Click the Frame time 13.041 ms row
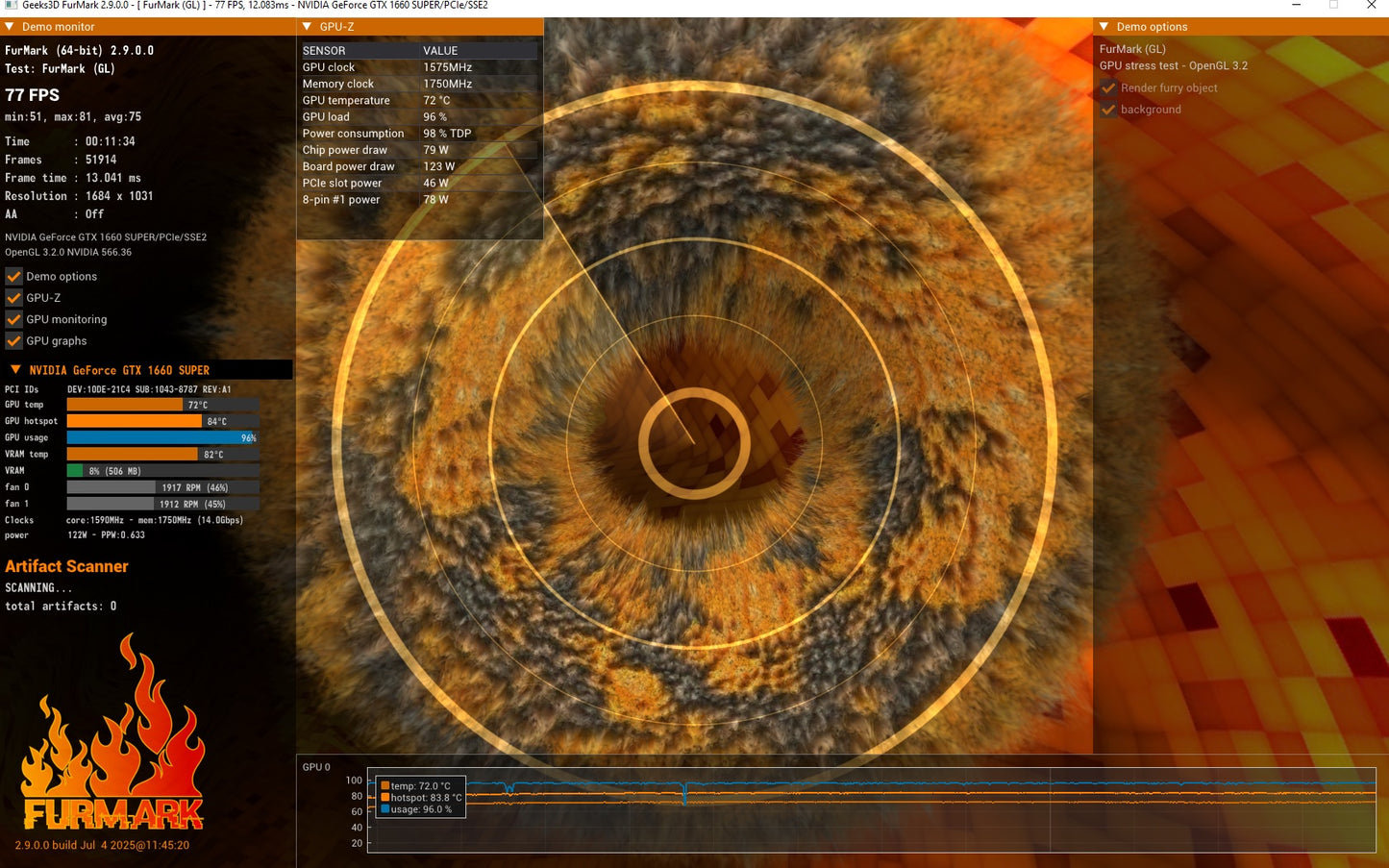This screenshot has height=868, width=1389. pos(73,178)
